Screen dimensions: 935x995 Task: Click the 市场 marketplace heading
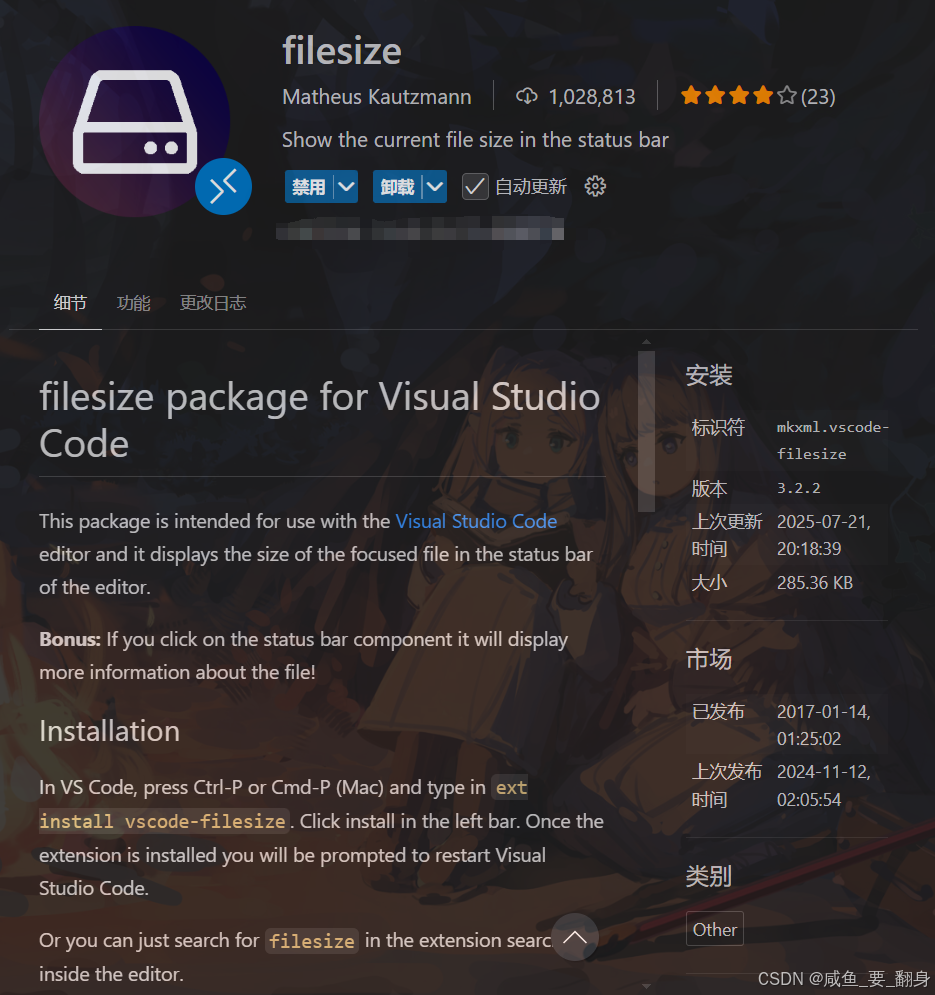click(709, 659)
